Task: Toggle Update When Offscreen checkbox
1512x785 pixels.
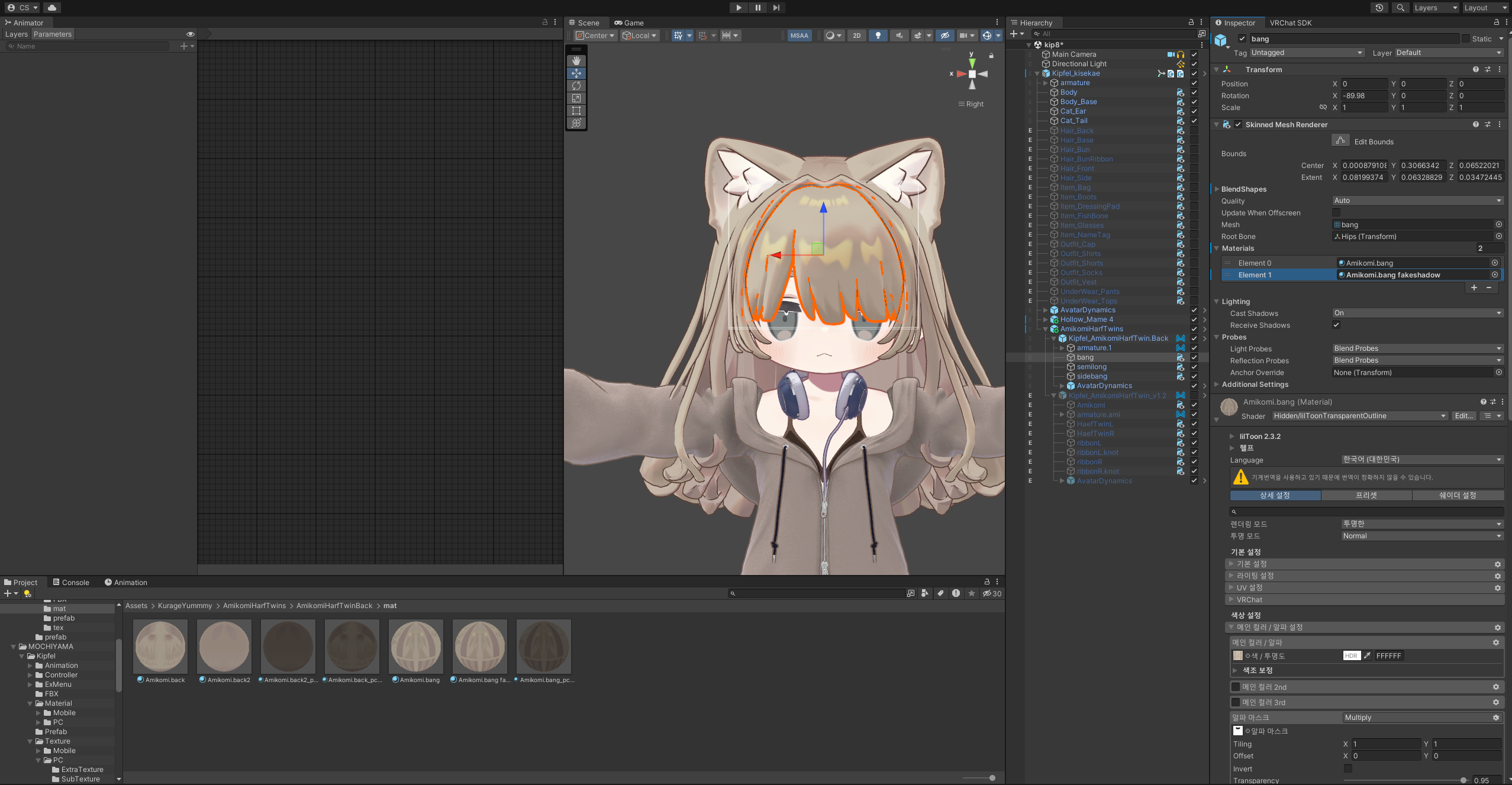Action: click(x=1336, y=212)
